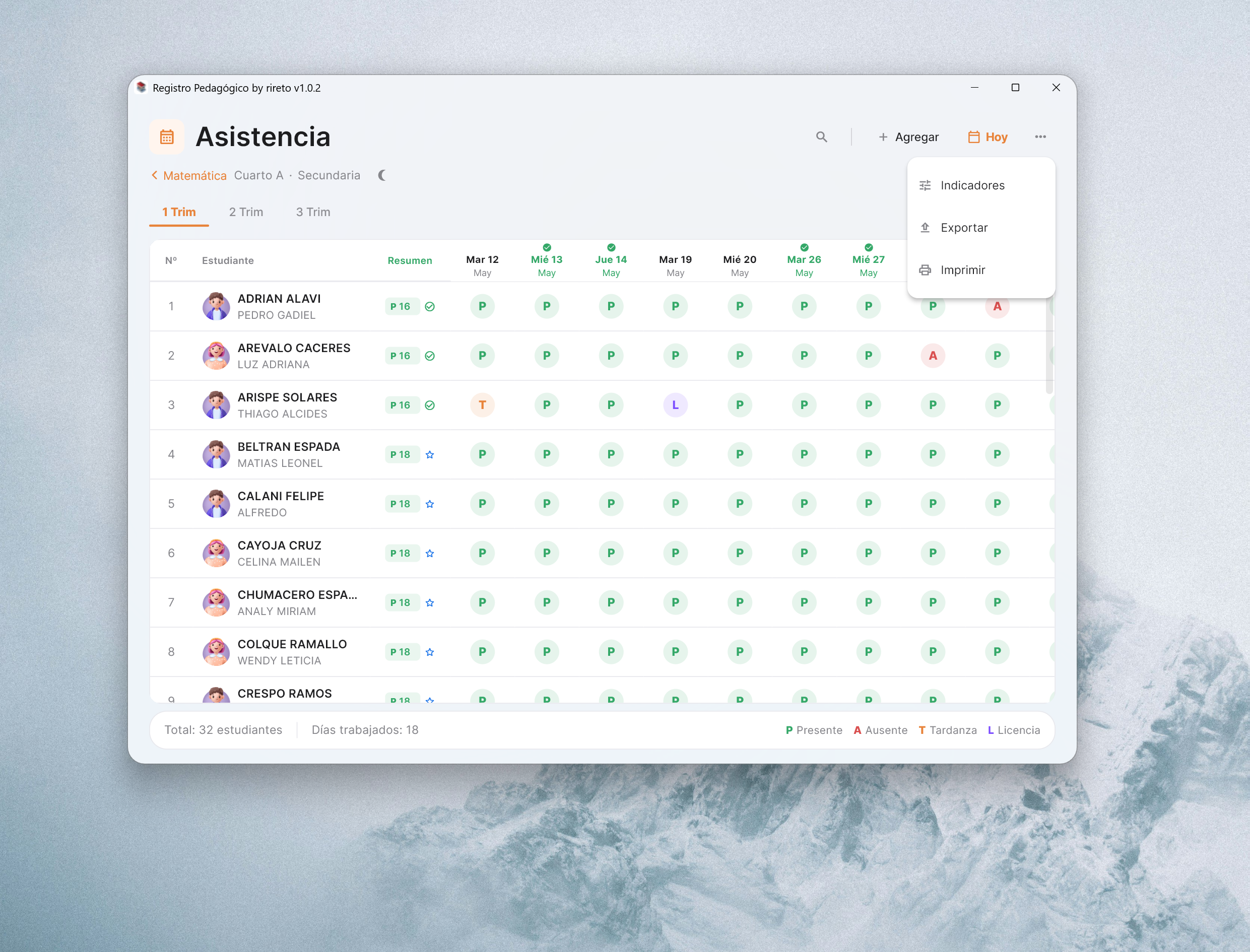Select ARISPE SOLARES student name

click(x=287, y=397)
